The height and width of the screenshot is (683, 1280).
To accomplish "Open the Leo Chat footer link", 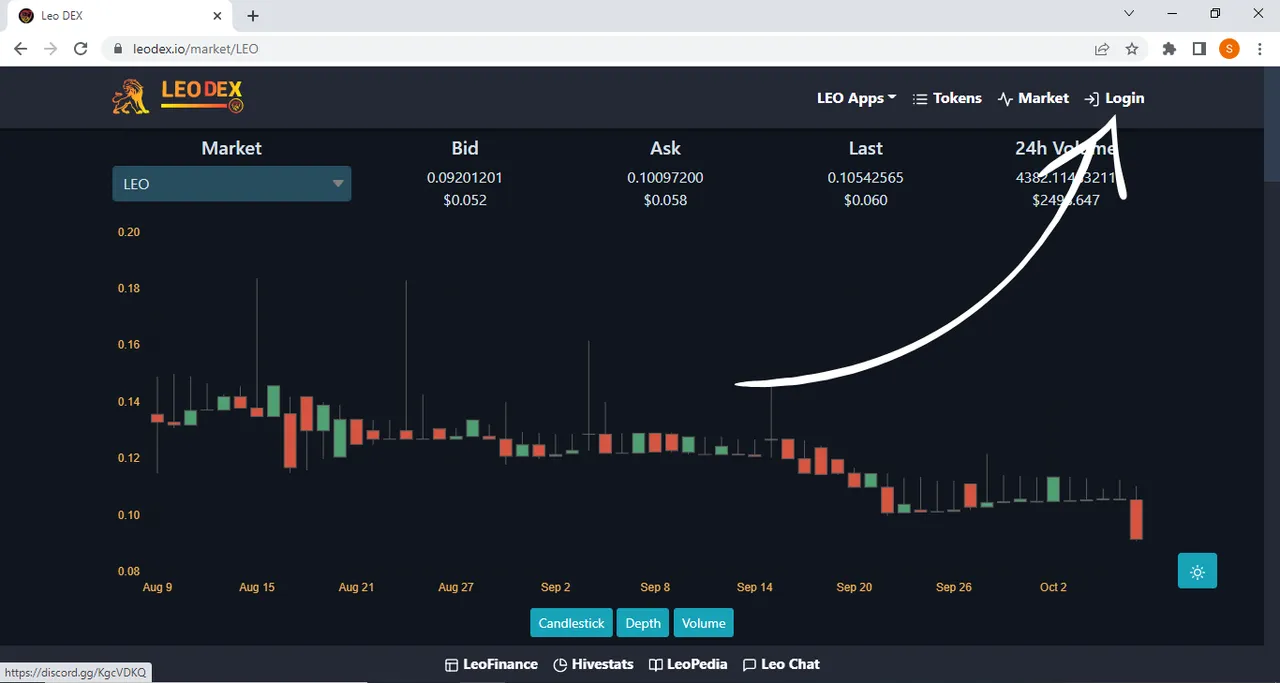I will point(781,664).
